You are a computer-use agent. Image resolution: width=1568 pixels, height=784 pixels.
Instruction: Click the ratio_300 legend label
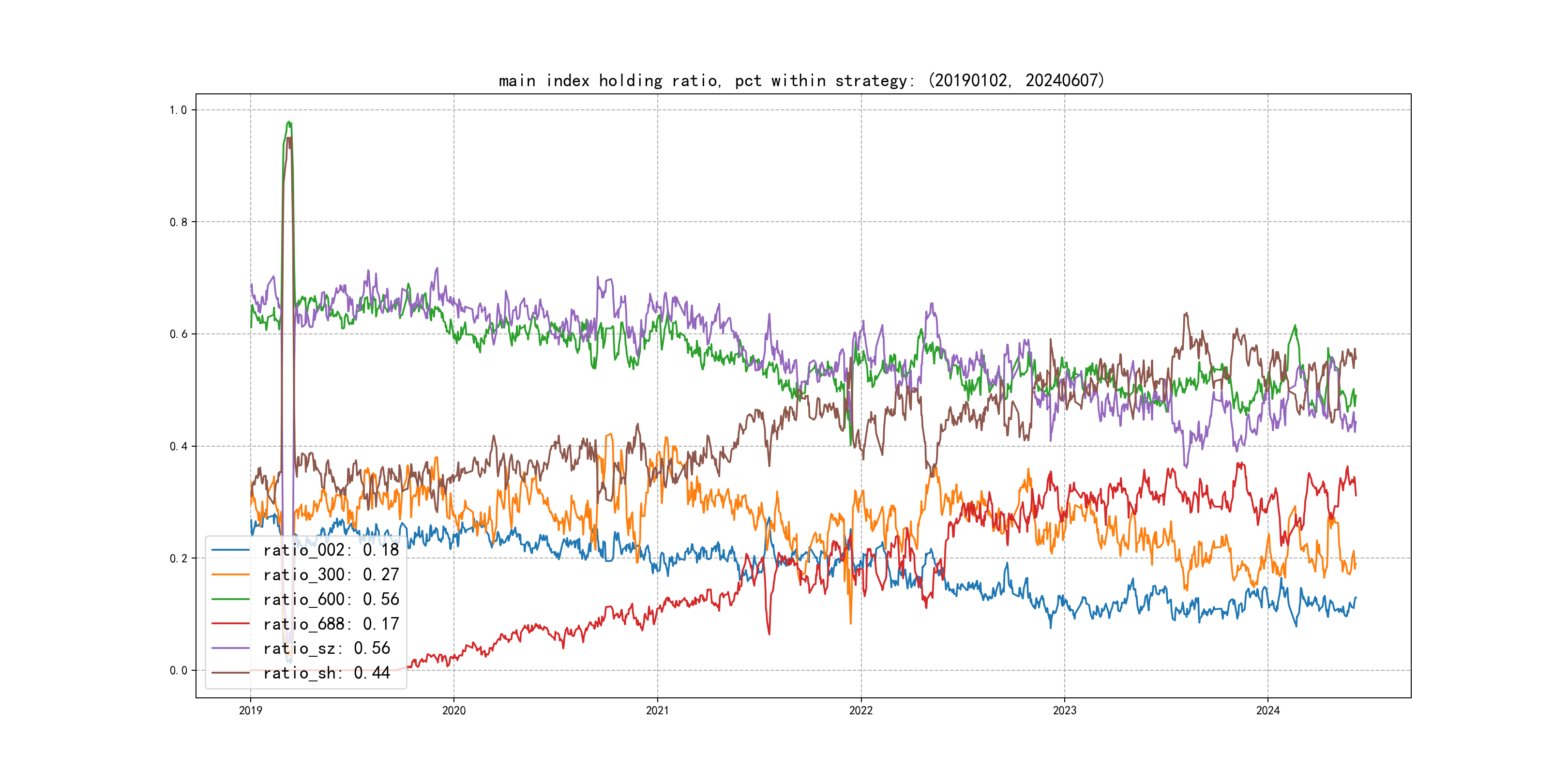(x=331, y=574)
